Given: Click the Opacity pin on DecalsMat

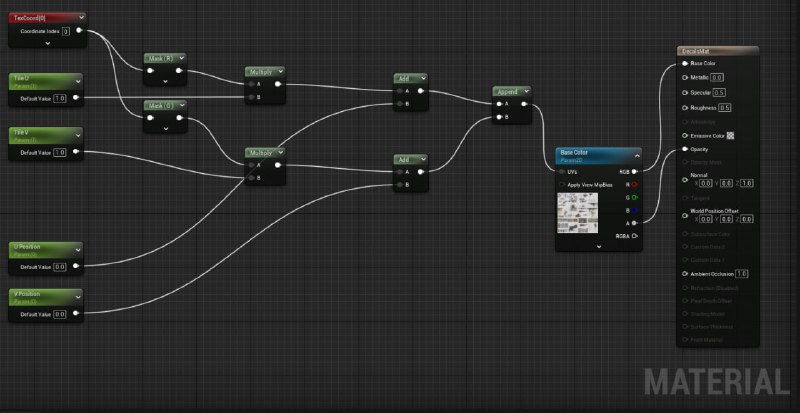Looking at the screenshot, I should 685,149.
